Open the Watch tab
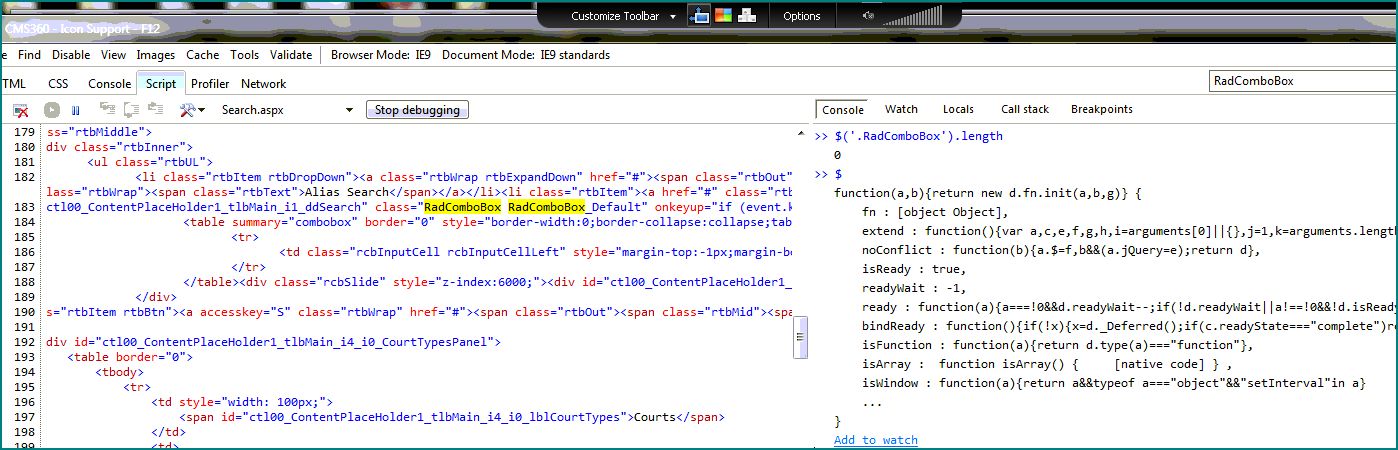Screen dimensions: 1398x450 (901, 110)
